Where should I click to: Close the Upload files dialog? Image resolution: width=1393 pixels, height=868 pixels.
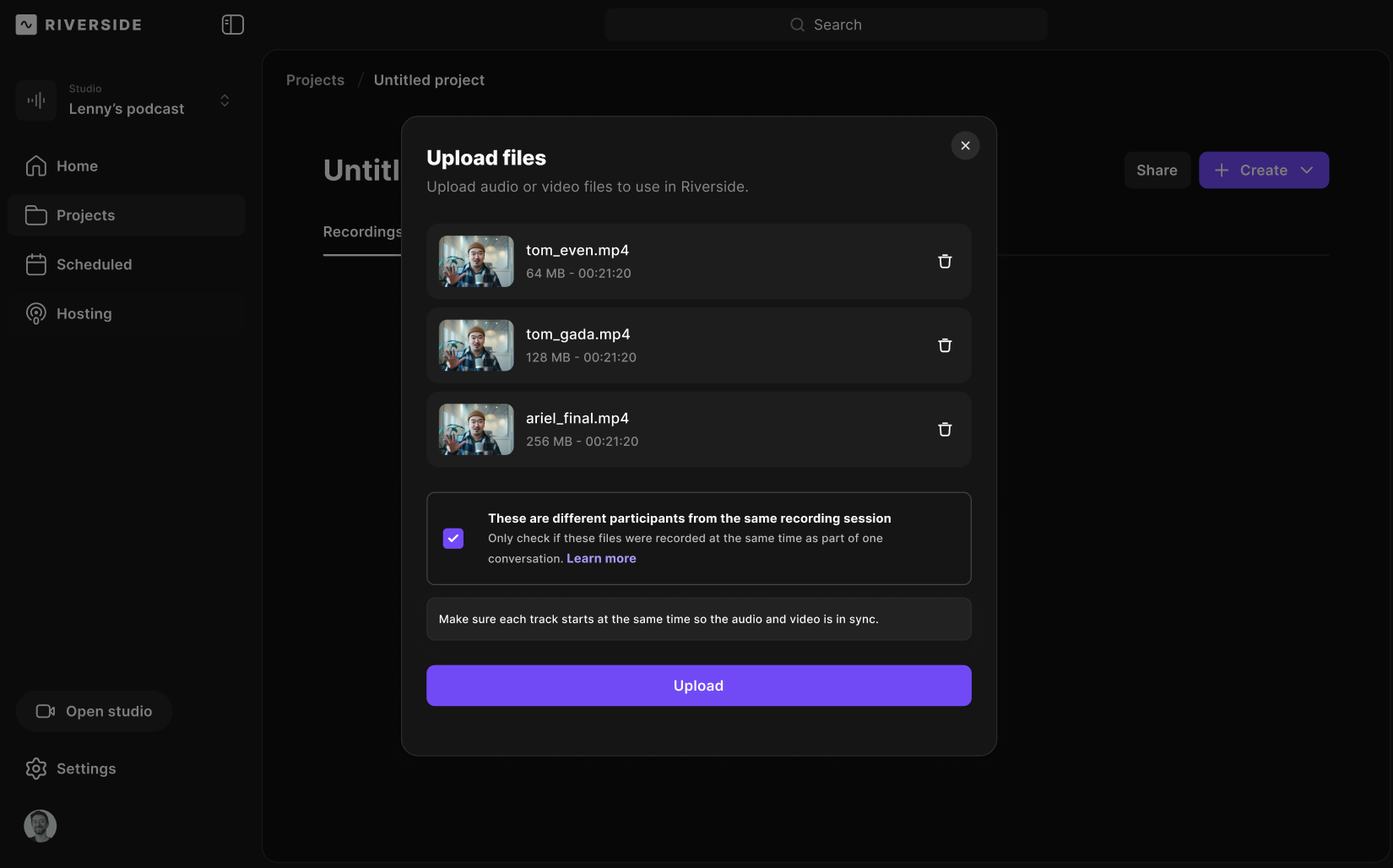965,145
